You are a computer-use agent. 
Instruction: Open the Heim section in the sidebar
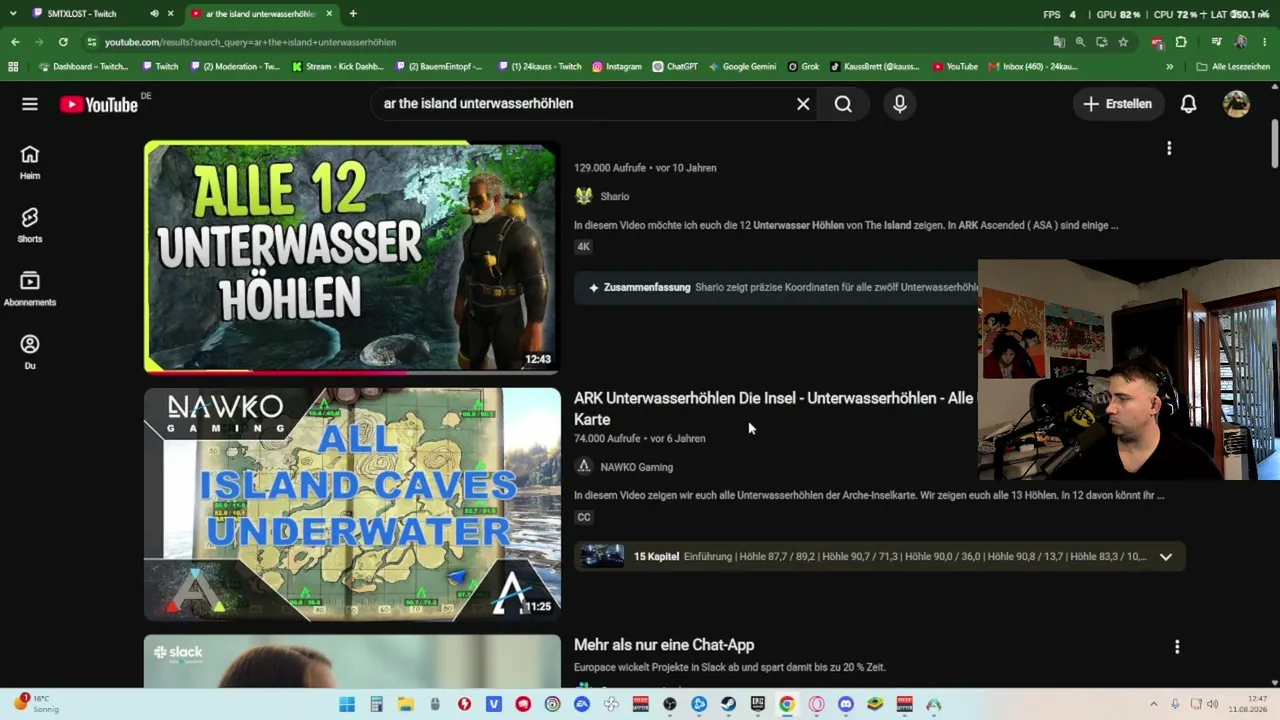point(30,162)
